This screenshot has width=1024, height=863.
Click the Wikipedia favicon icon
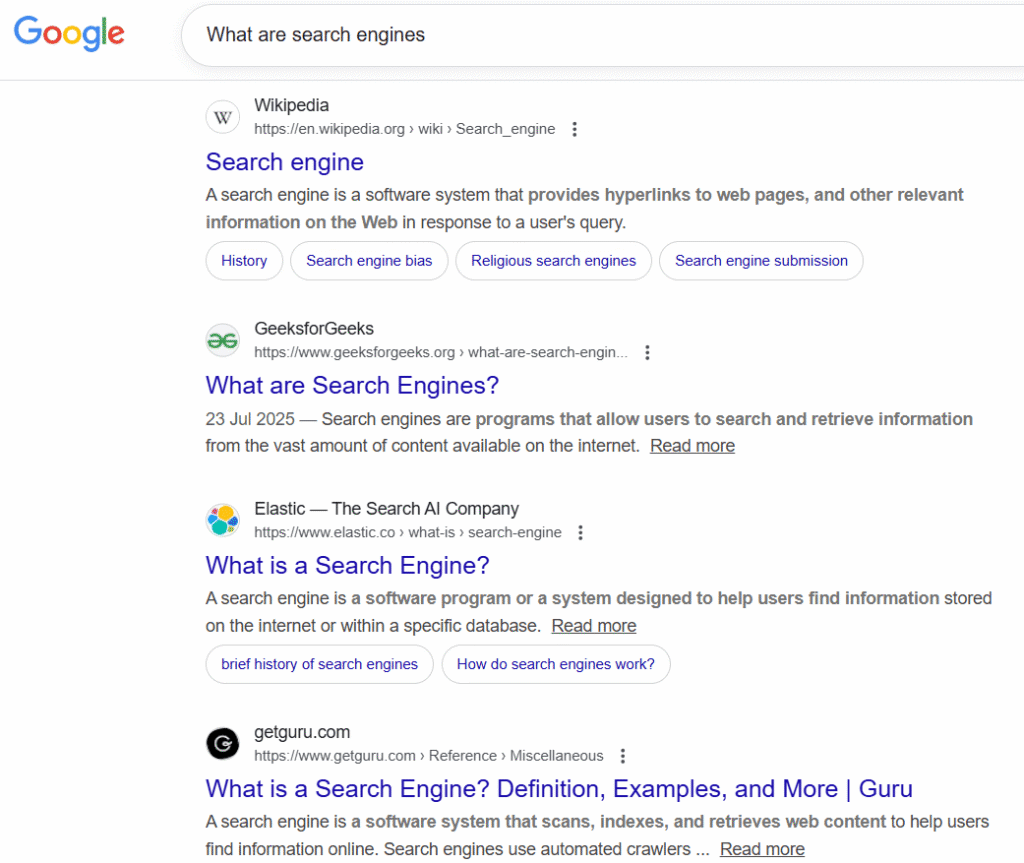click(222, 117)
